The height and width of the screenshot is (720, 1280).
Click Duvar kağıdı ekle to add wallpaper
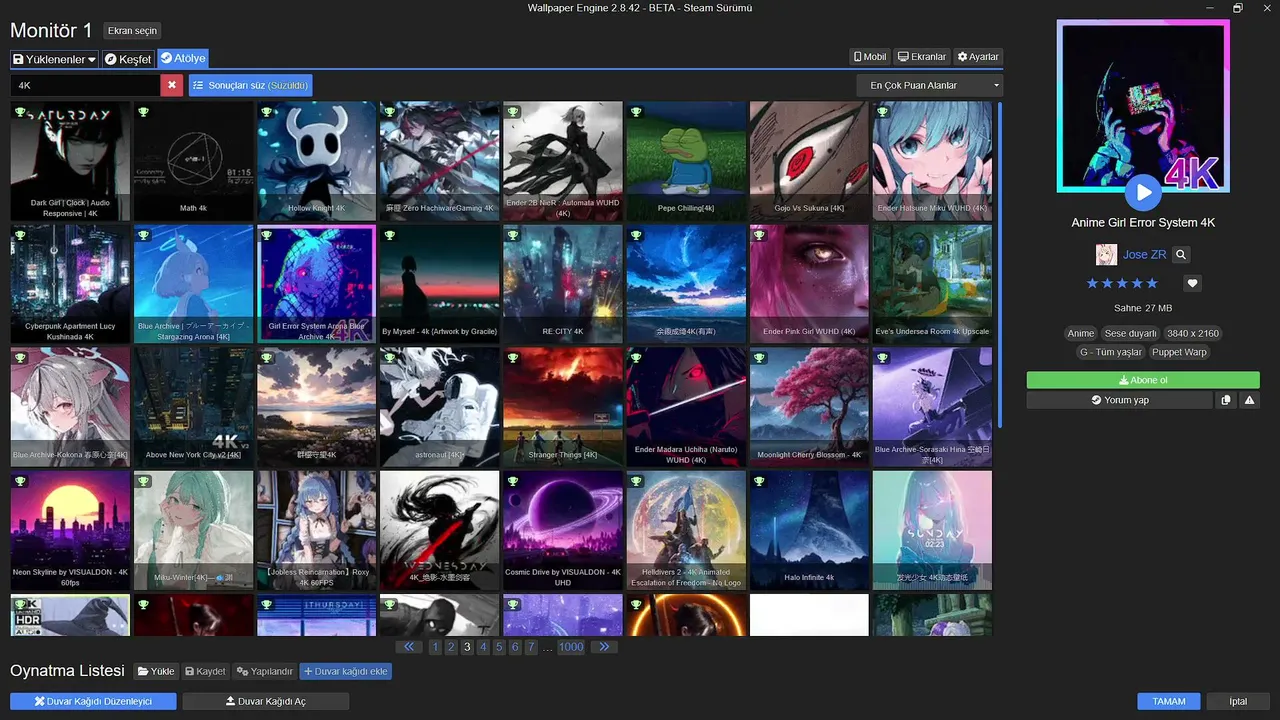[345, 672]
